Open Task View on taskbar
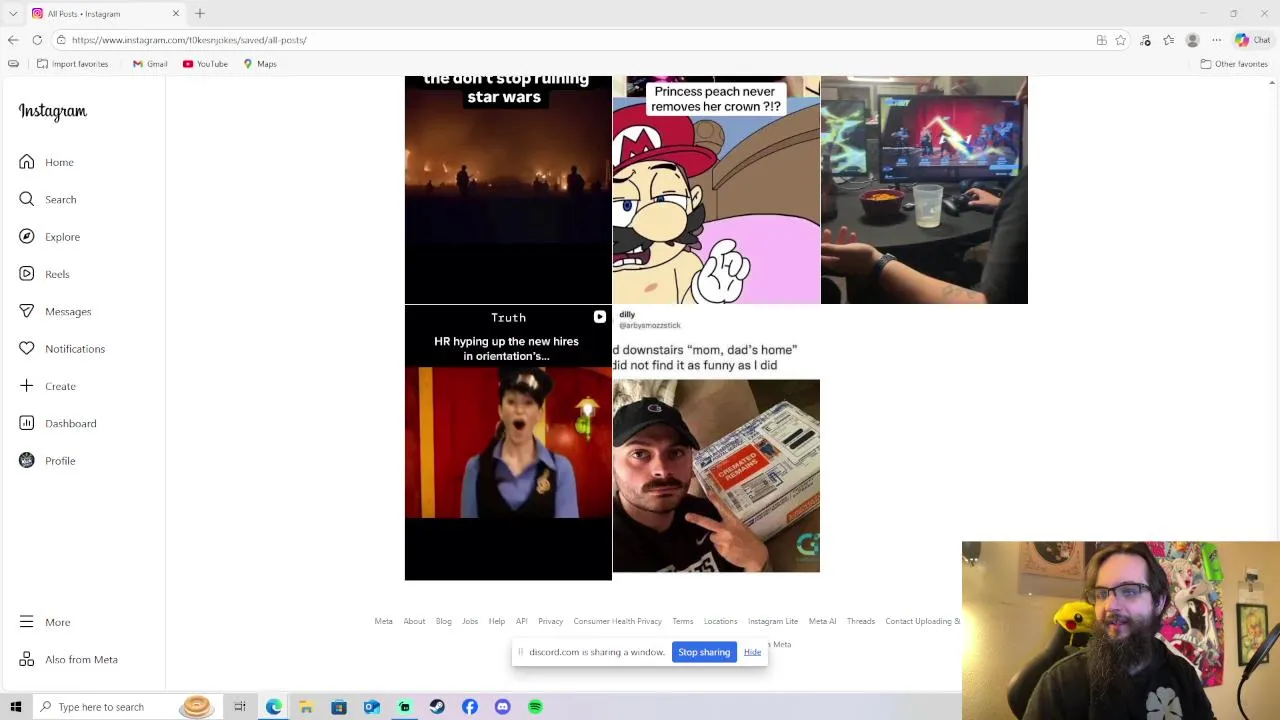The height and width of the screenshot is (720, 1280). [x=240, y=707]
